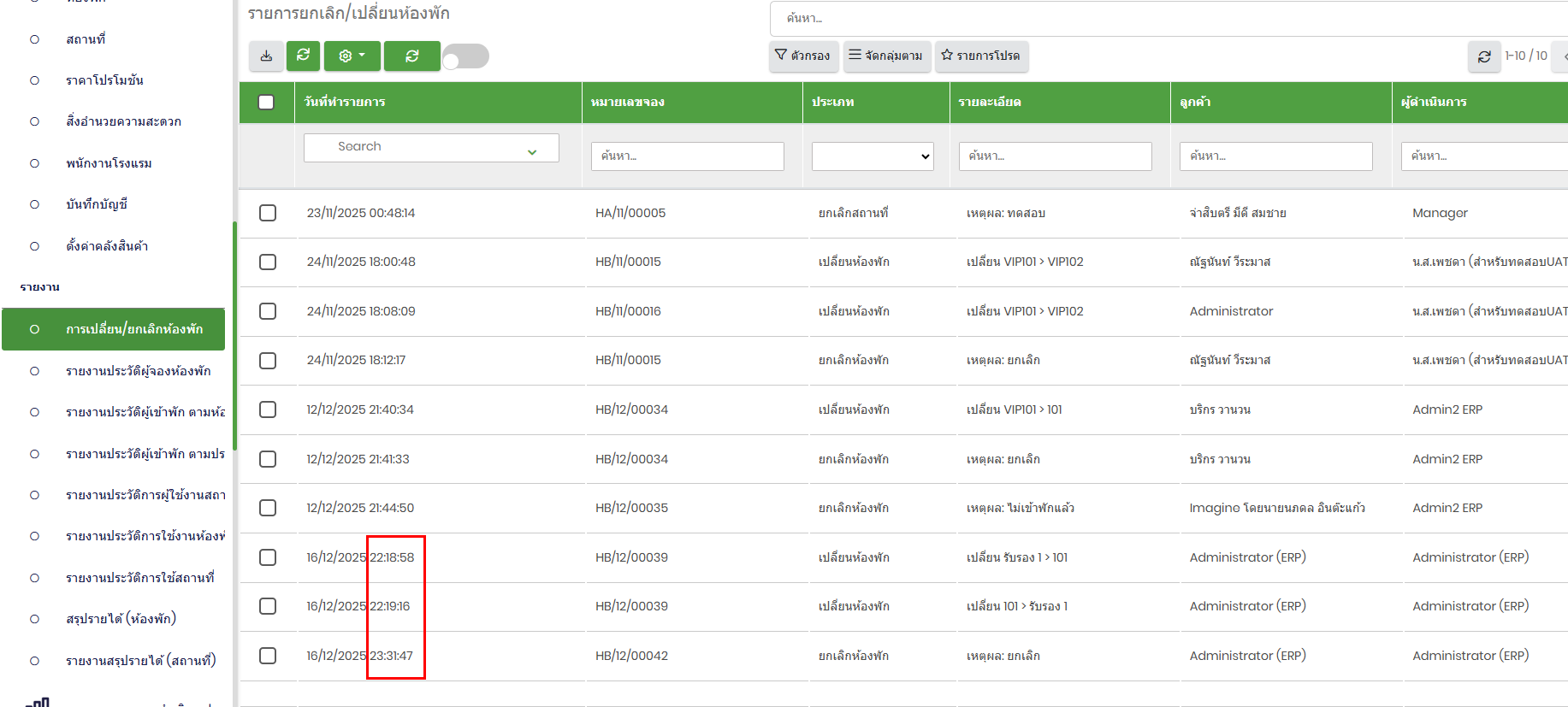
Task: Toggle the switch beside the refresh buttons
Action: coord(466,57)
